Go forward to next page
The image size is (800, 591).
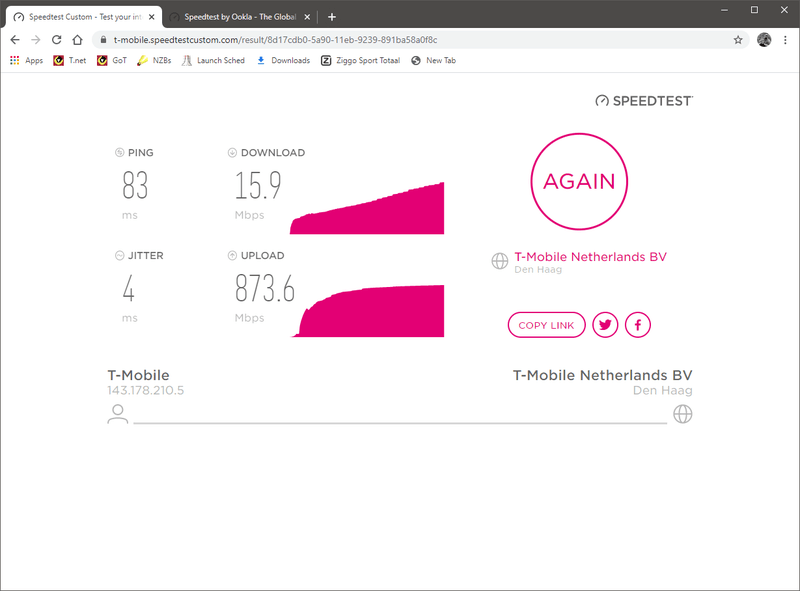click(36, 40)
